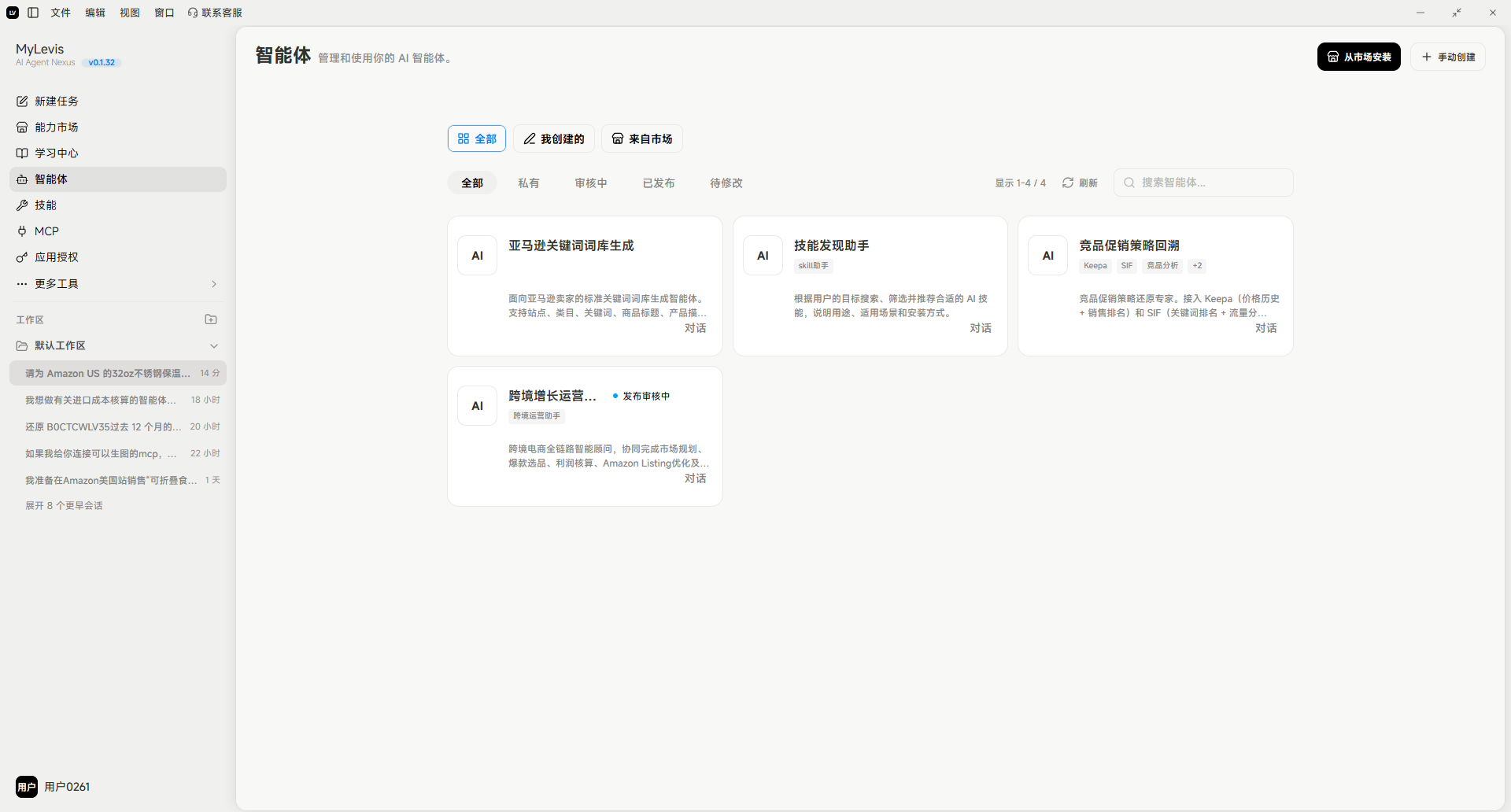
Task: Open session 请为 Amazon US 的32oz不锈钢保温
Action: tap(118, 373)
